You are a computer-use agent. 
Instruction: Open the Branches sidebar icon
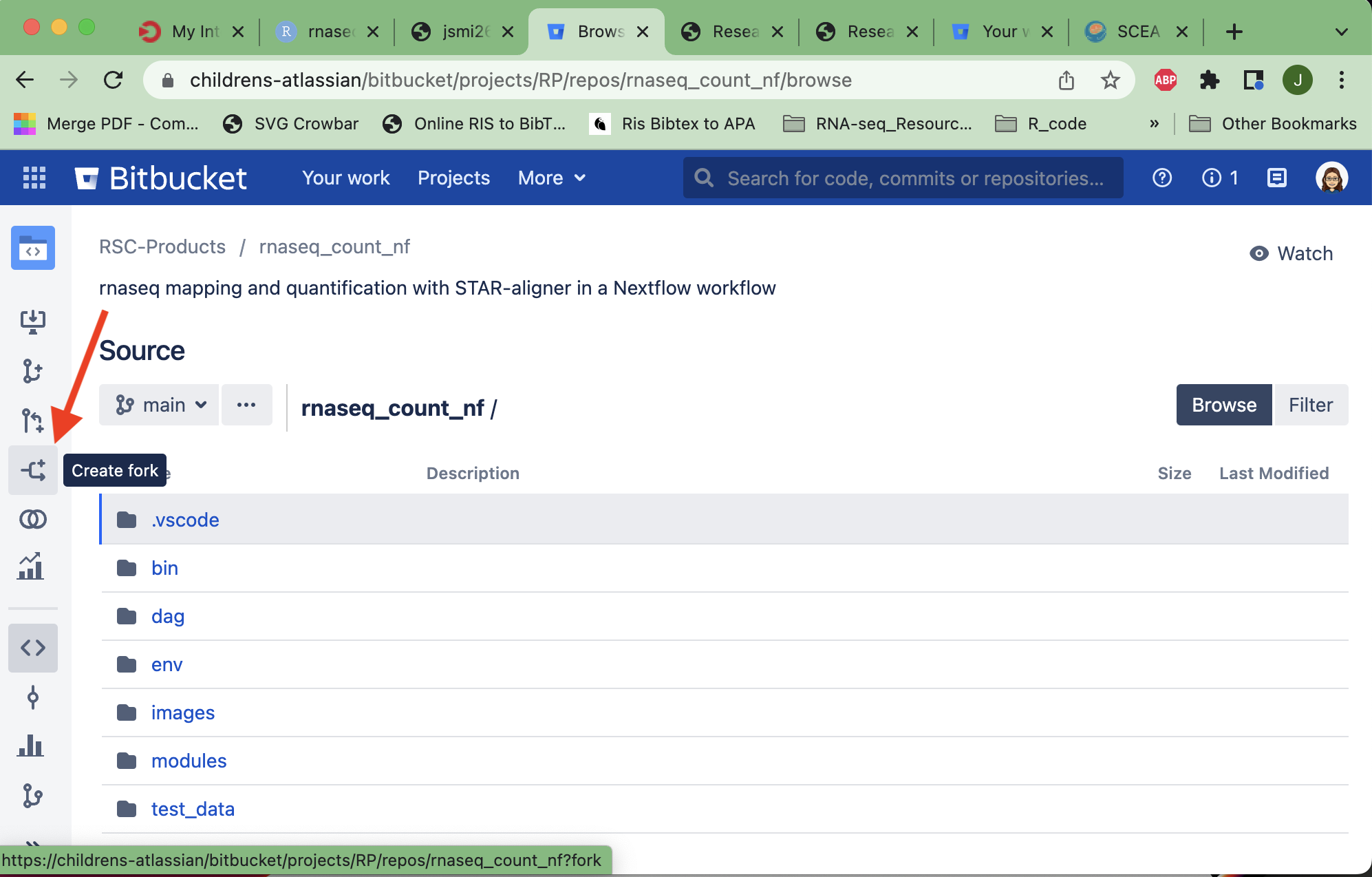tap(33, 796)
